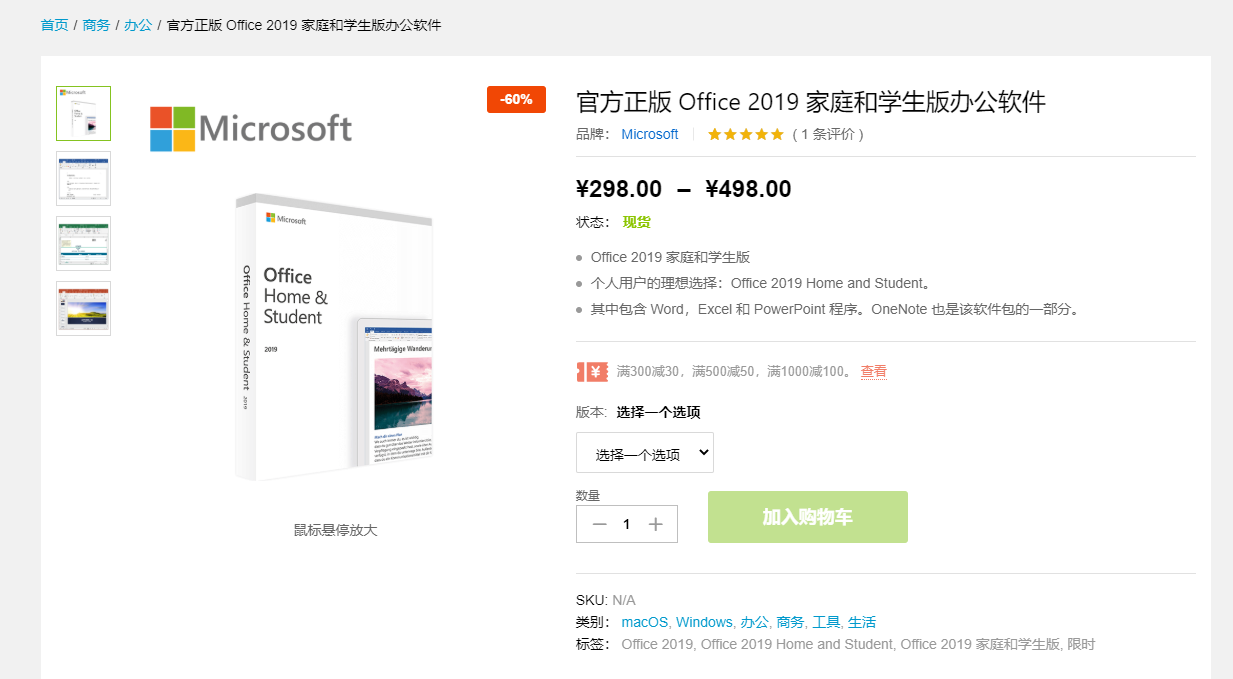
Task: Click the -60% discount badge
Action: click(516, 99)
